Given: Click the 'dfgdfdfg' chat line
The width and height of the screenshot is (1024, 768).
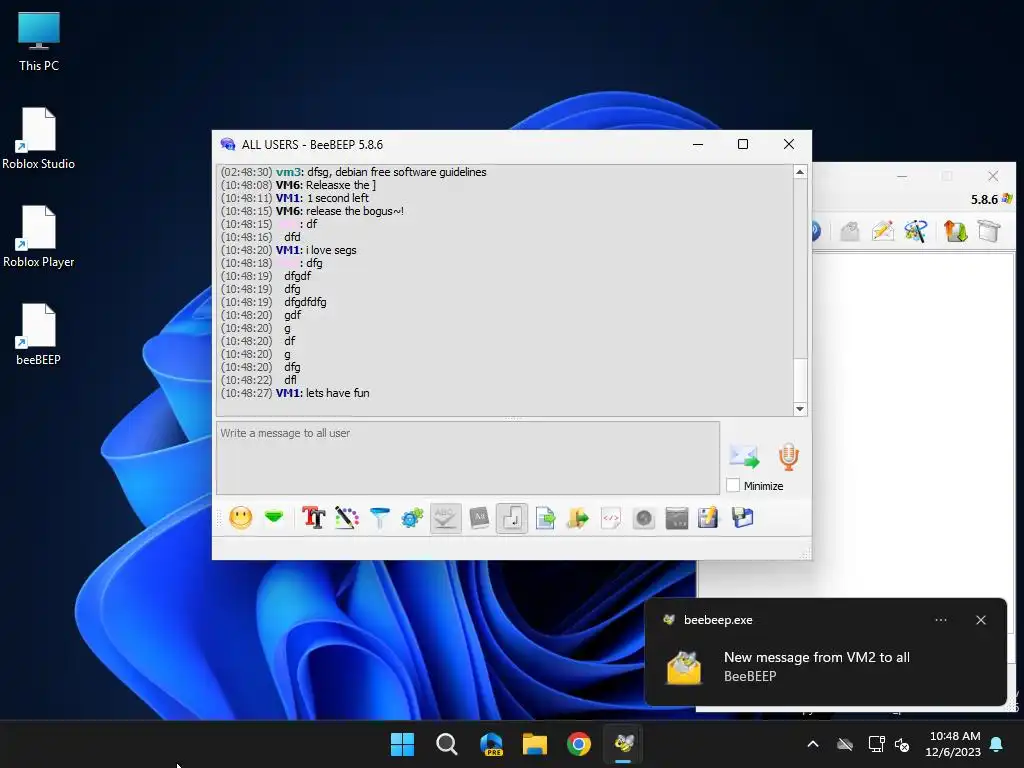Looking at the screenshot, I should [305, 302].
